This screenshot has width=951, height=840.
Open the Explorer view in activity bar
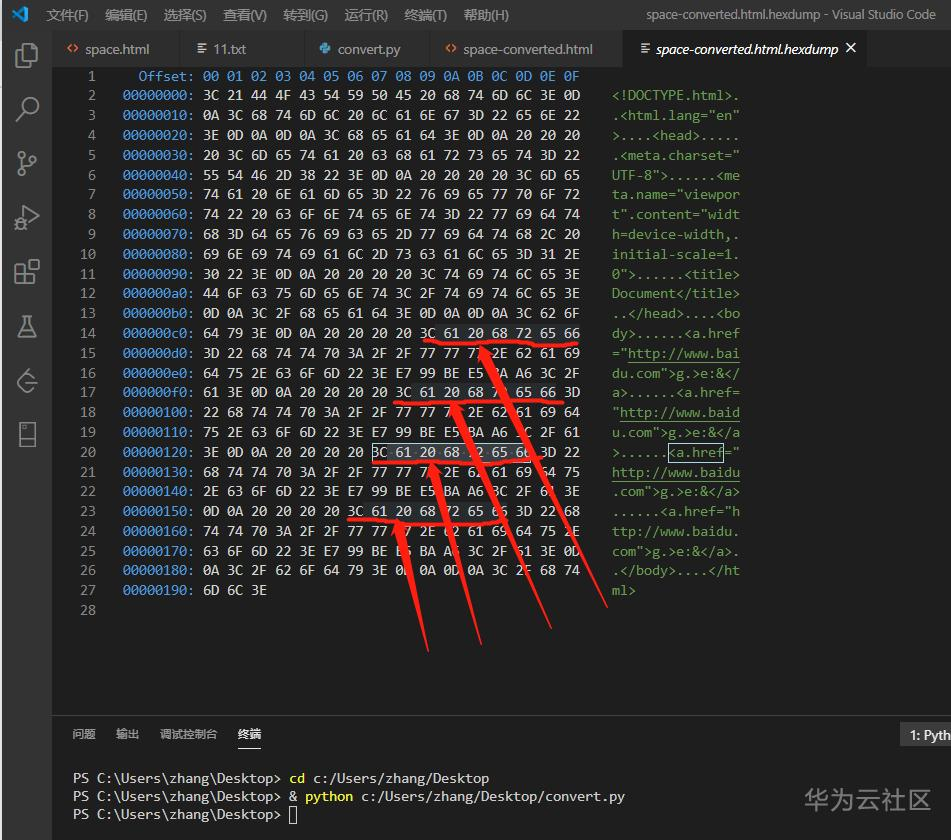coord(27,55)
